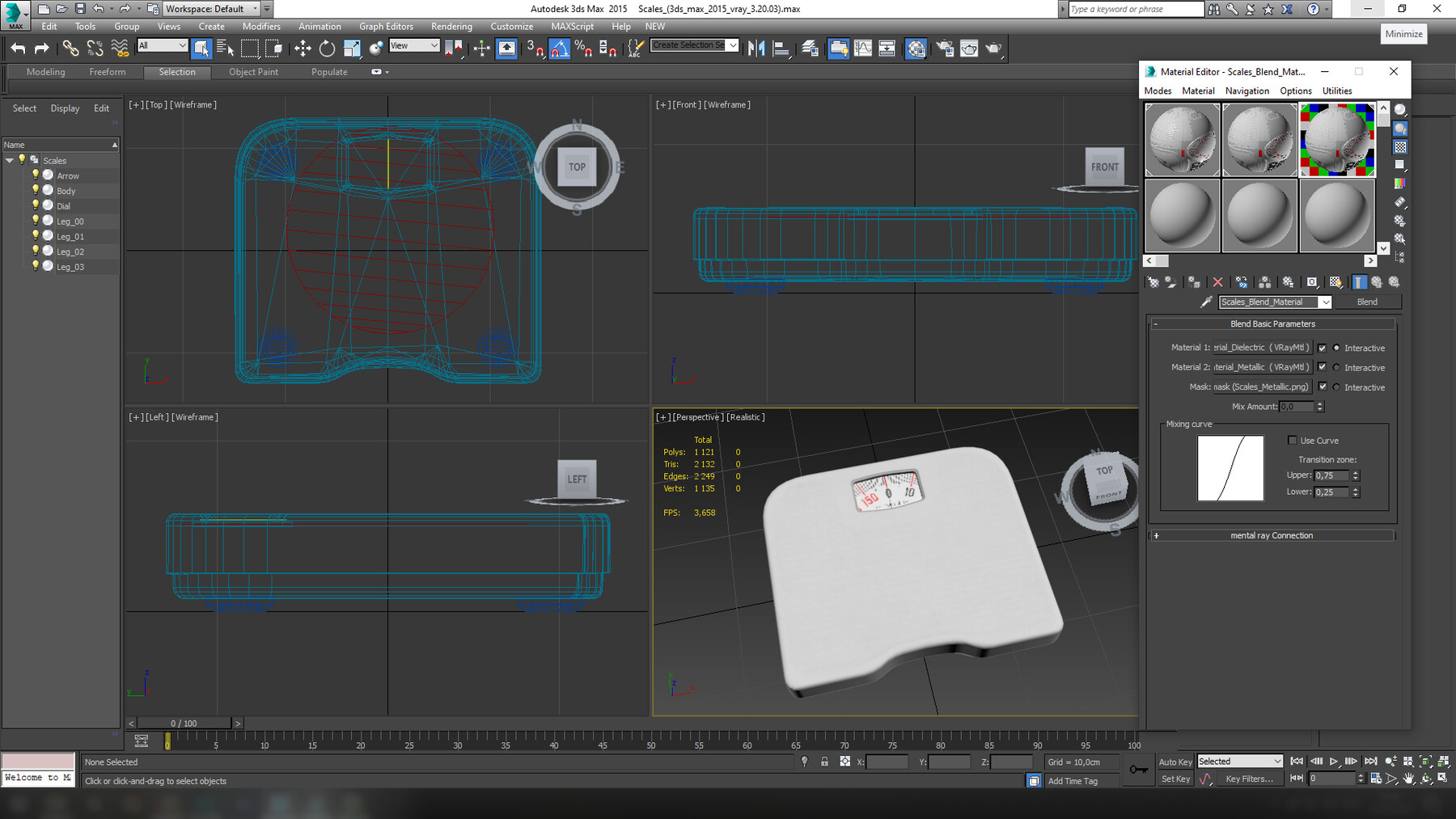1456x819 pixels.
Task: Uncheck the Material 1 enable checkbox
Action: [x=1322, y=348]
